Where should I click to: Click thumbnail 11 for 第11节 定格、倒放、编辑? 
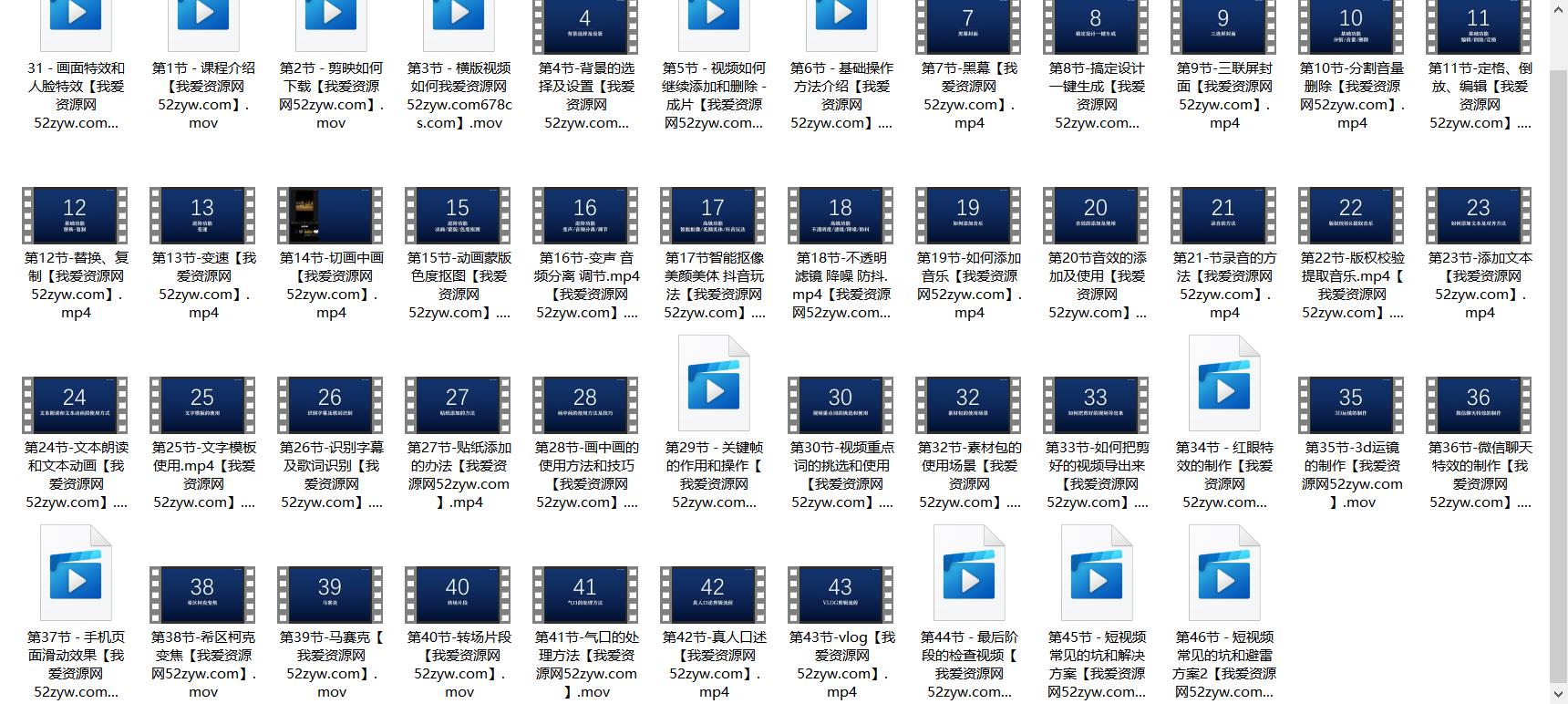coord(1479,26)
